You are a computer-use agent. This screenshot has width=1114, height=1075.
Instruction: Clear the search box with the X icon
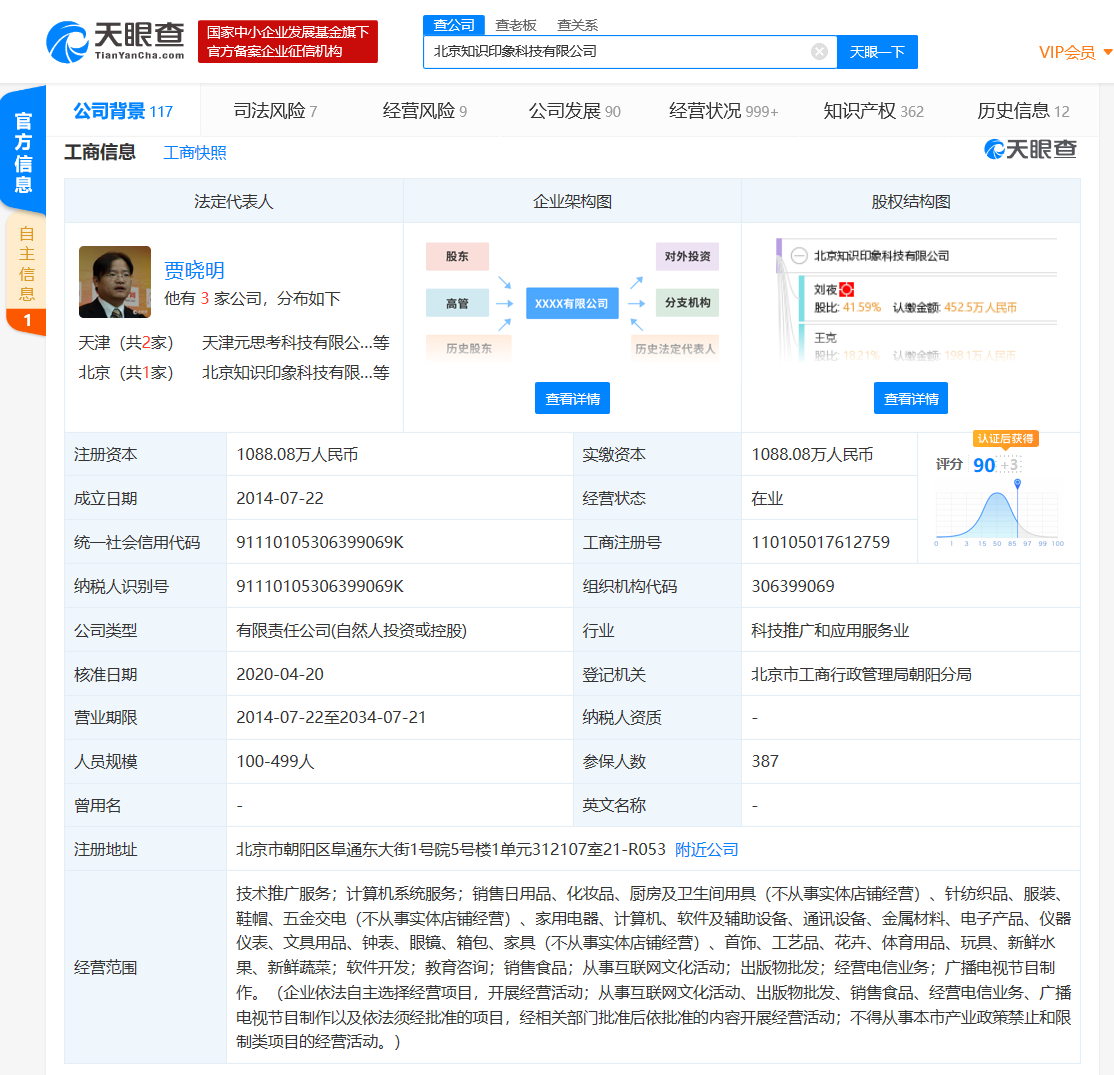[819, 52]
